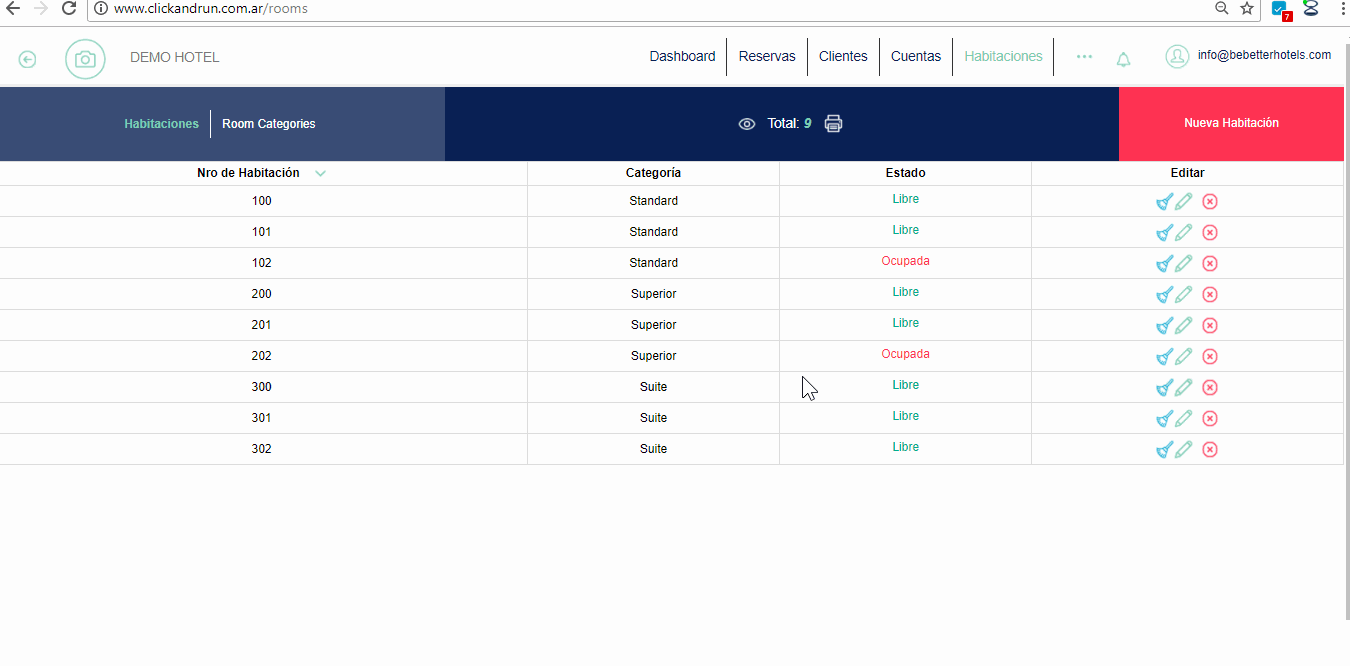Open the Clientes menu item
Screen dimensions: 1350x666
(x=843, y=57)
